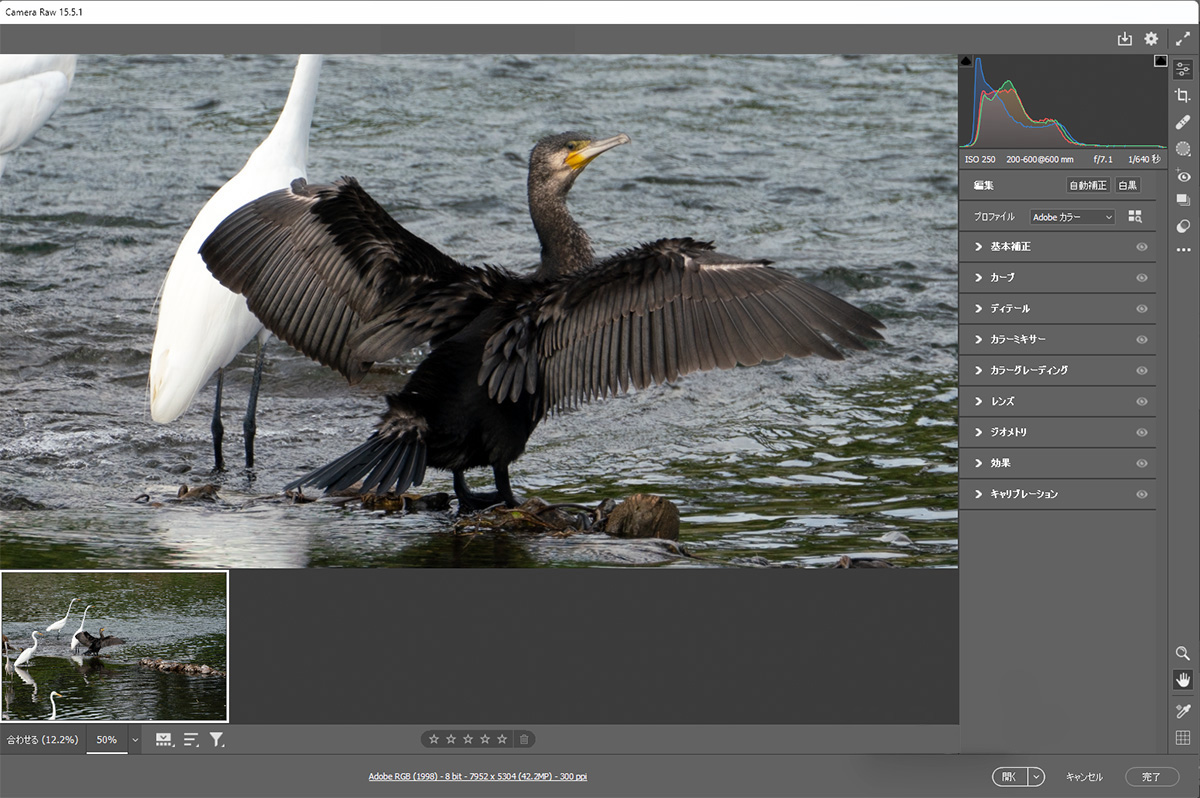
Task: Select the Zoom magnifier tool
Action: tap(1183, 653)
